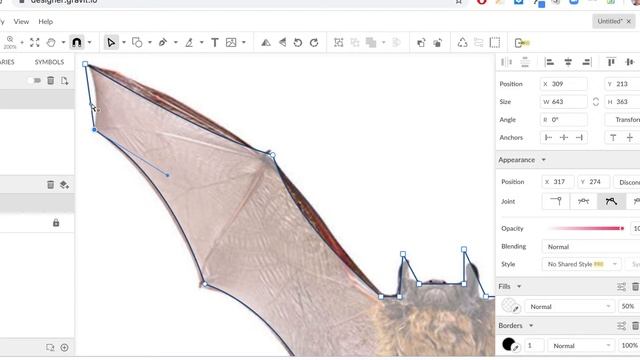Image resolution: width=640 pixels, height=360 pixels.
Task: Align selection to horizontal centers
Action: click(568, 62)
